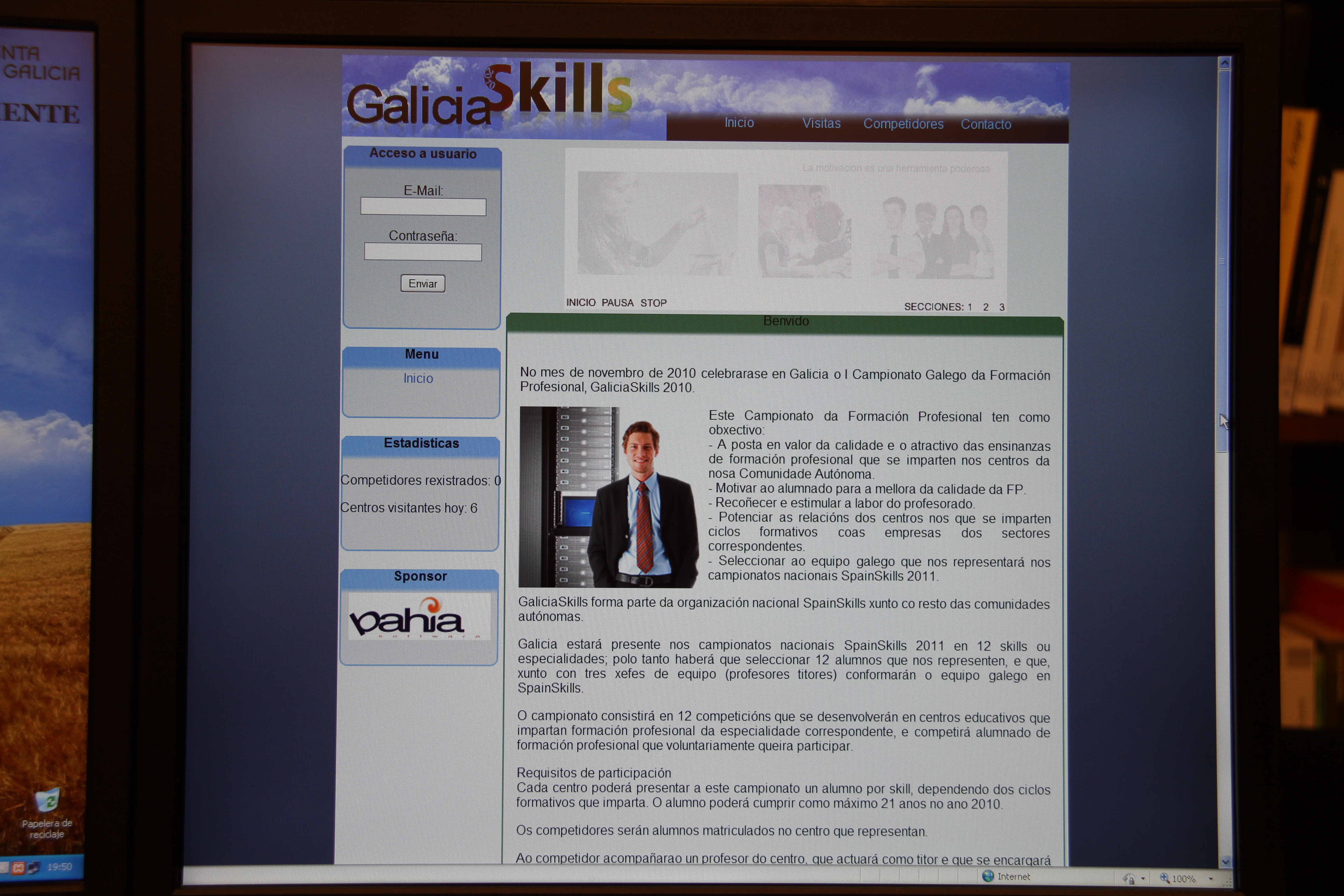Image resolution: width=1344 pixels, height=896 pixels.
Task: Stop the slideshow with STOP
Action: [x=653, y=303]
